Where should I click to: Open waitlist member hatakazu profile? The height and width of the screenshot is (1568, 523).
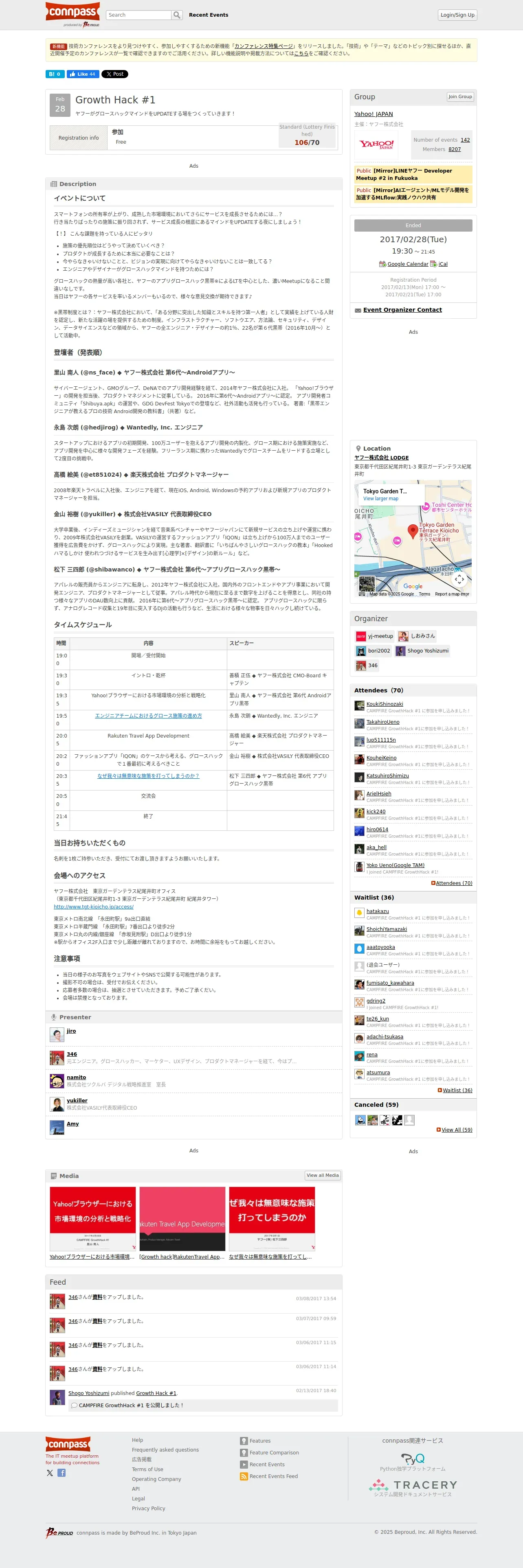point(378,911)
